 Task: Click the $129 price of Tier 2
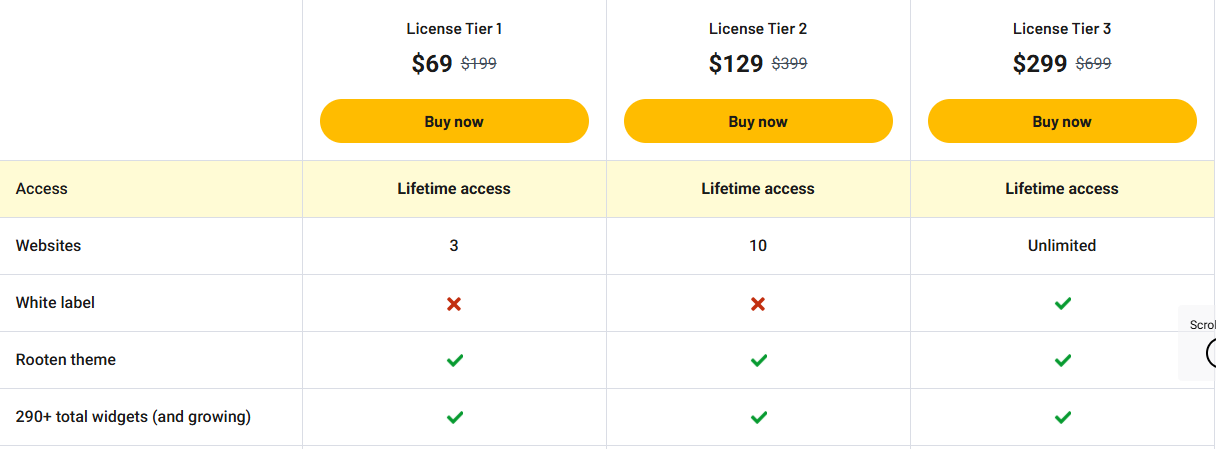coord(735,64)
